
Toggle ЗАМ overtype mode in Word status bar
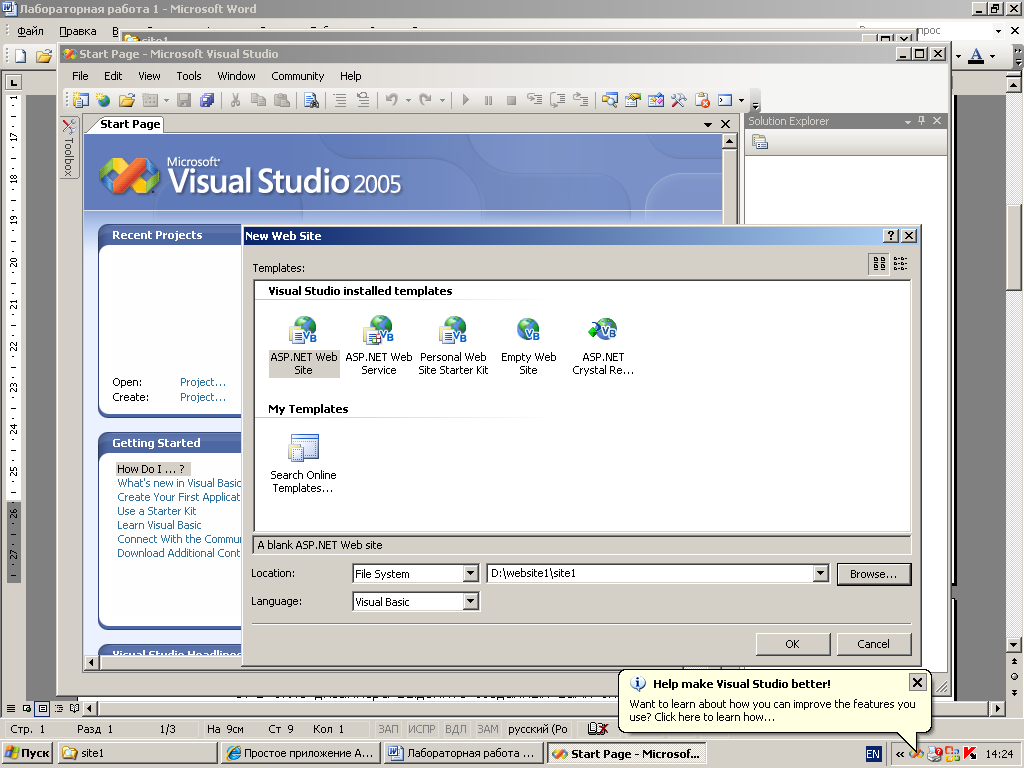pos(487,729)
